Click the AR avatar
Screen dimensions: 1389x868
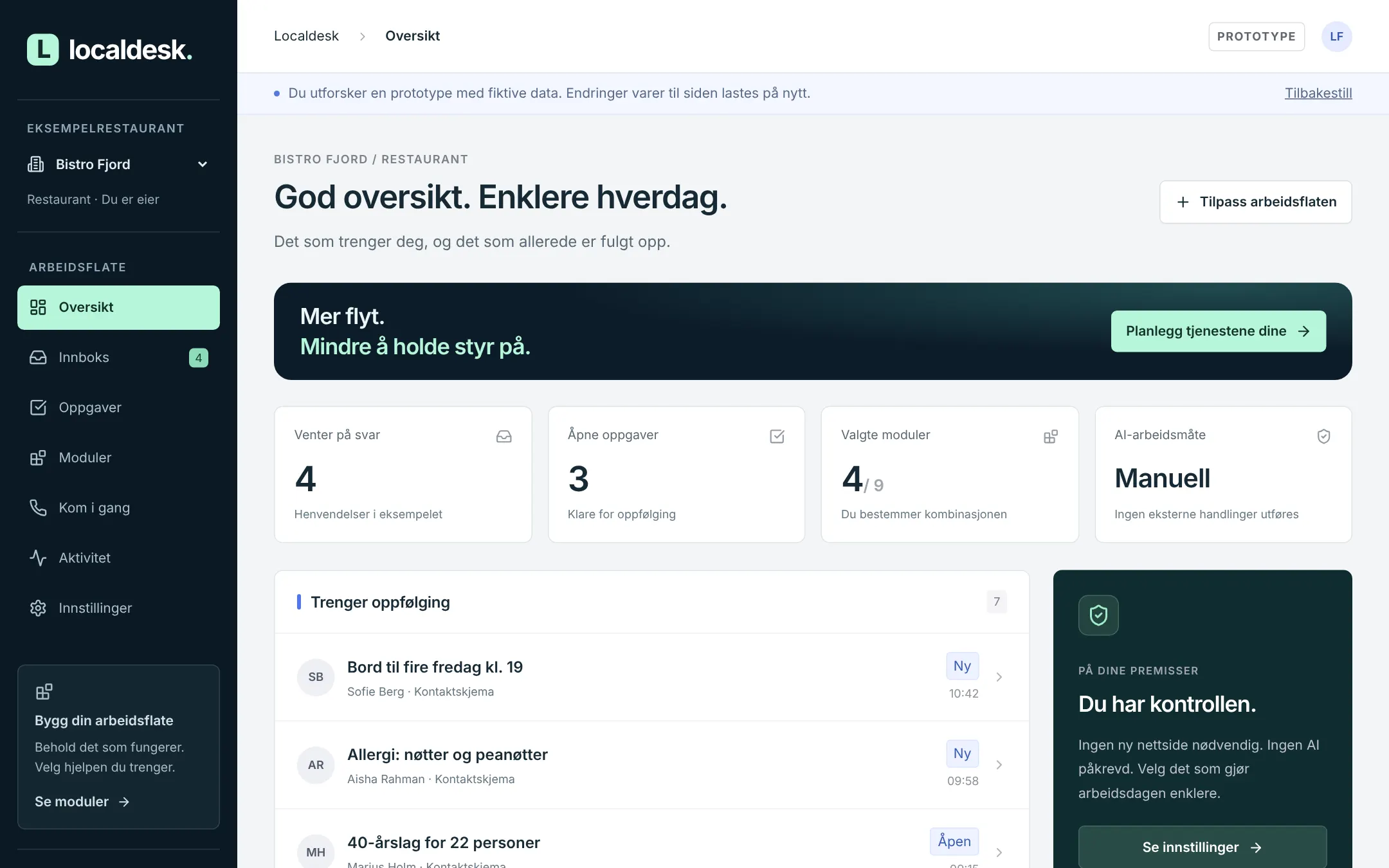(316, 765)
